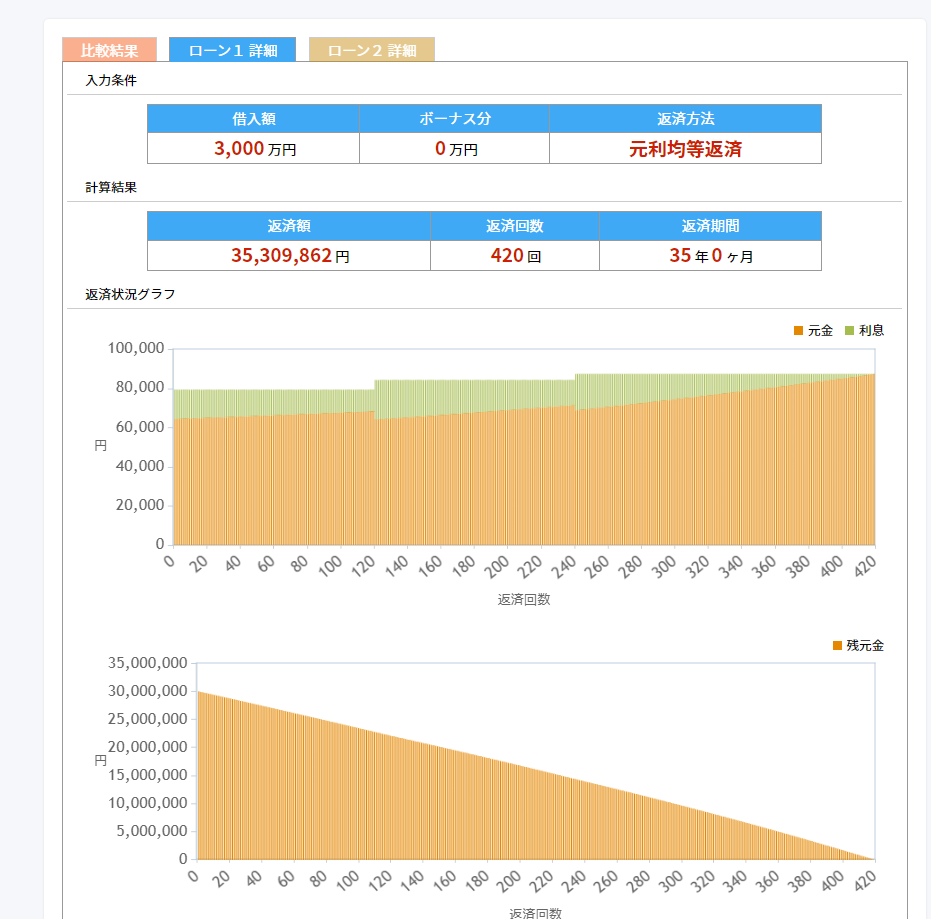This screenshot has width=931, height=919.
Task: Select the ローン2 詳細 tab
Action: point(371,50)
